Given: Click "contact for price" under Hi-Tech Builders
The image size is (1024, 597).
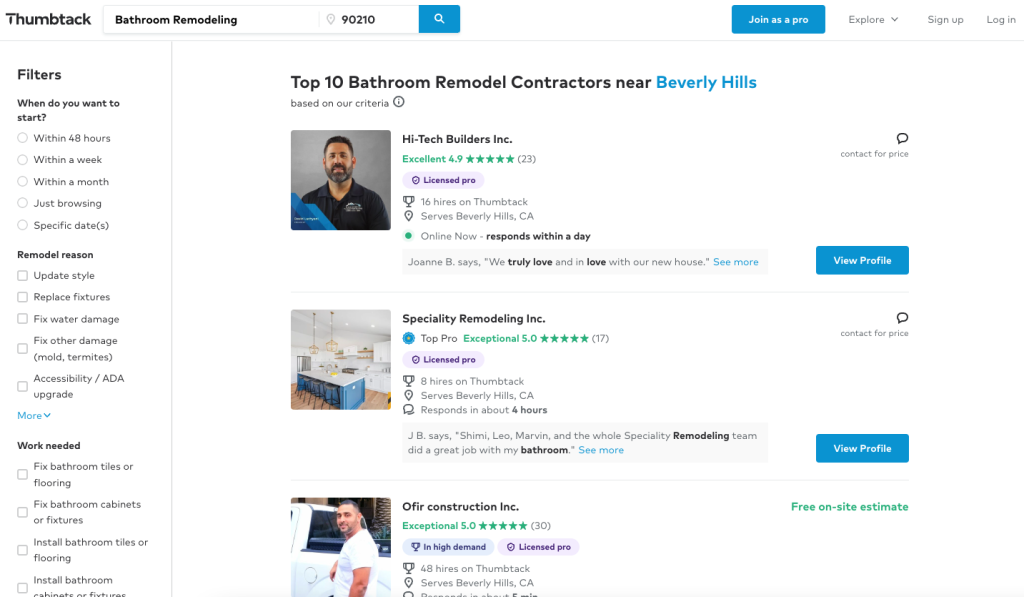Looking at the screenshot, I should tap(874, 154).
